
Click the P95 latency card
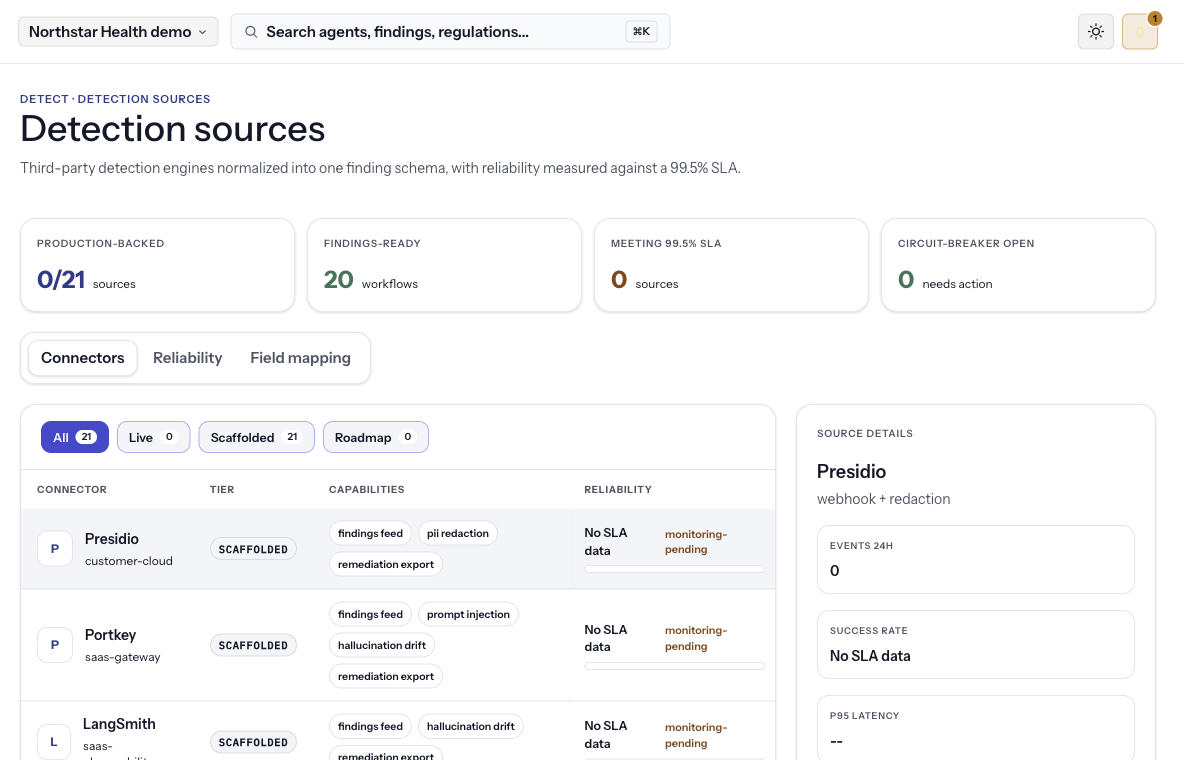(x=976, y=728)
